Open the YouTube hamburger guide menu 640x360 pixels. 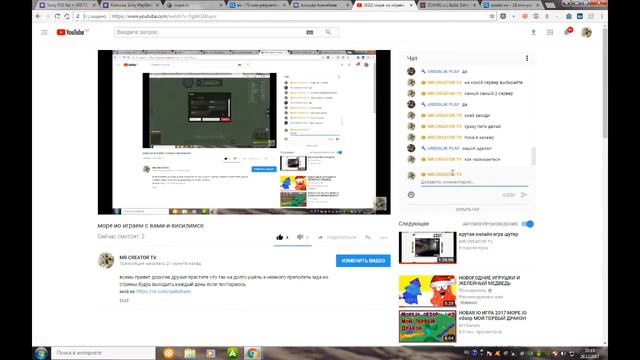(44, 32)
